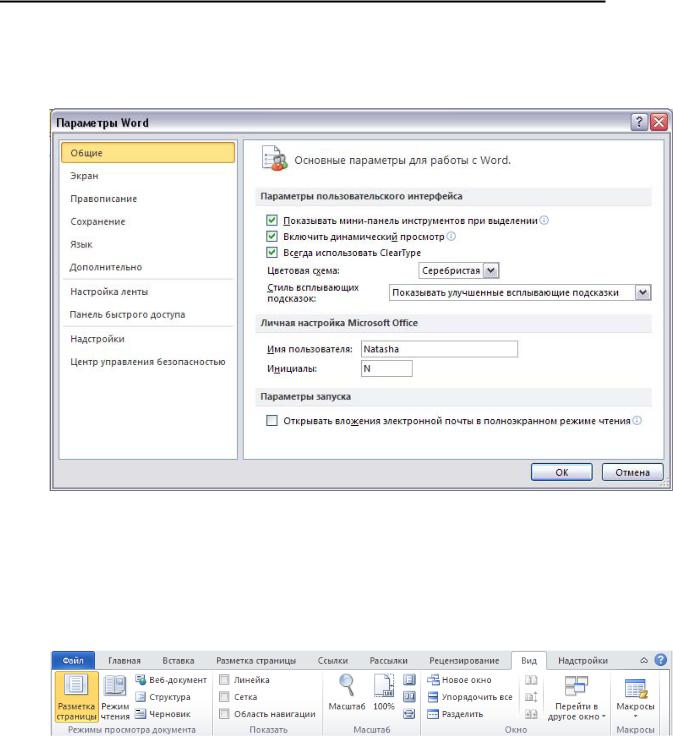Close the Параметры Word dialog
The width and height of the screenshot is (673, 736).
coord(659,122)
